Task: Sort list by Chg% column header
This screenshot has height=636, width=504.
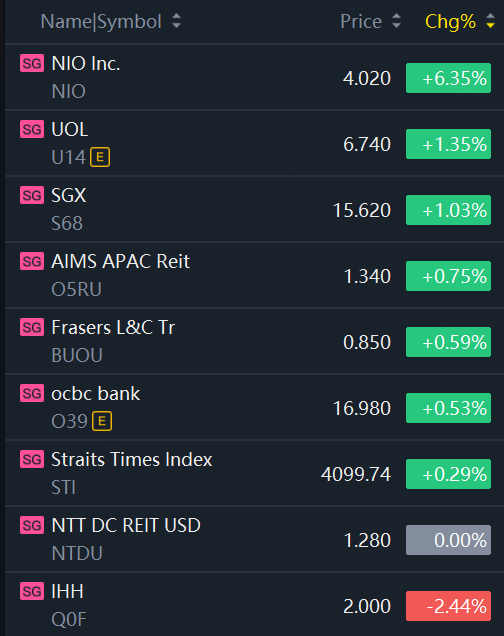Action: [x=450, y=21]
